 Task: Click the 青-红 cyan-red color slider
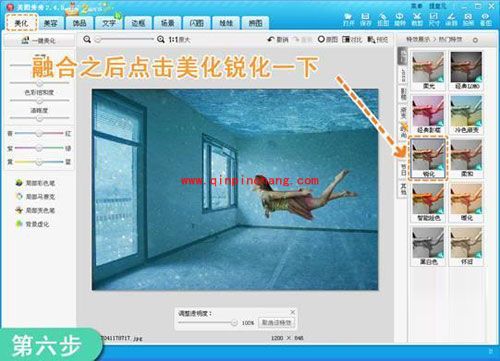click(x=39, y=134)
